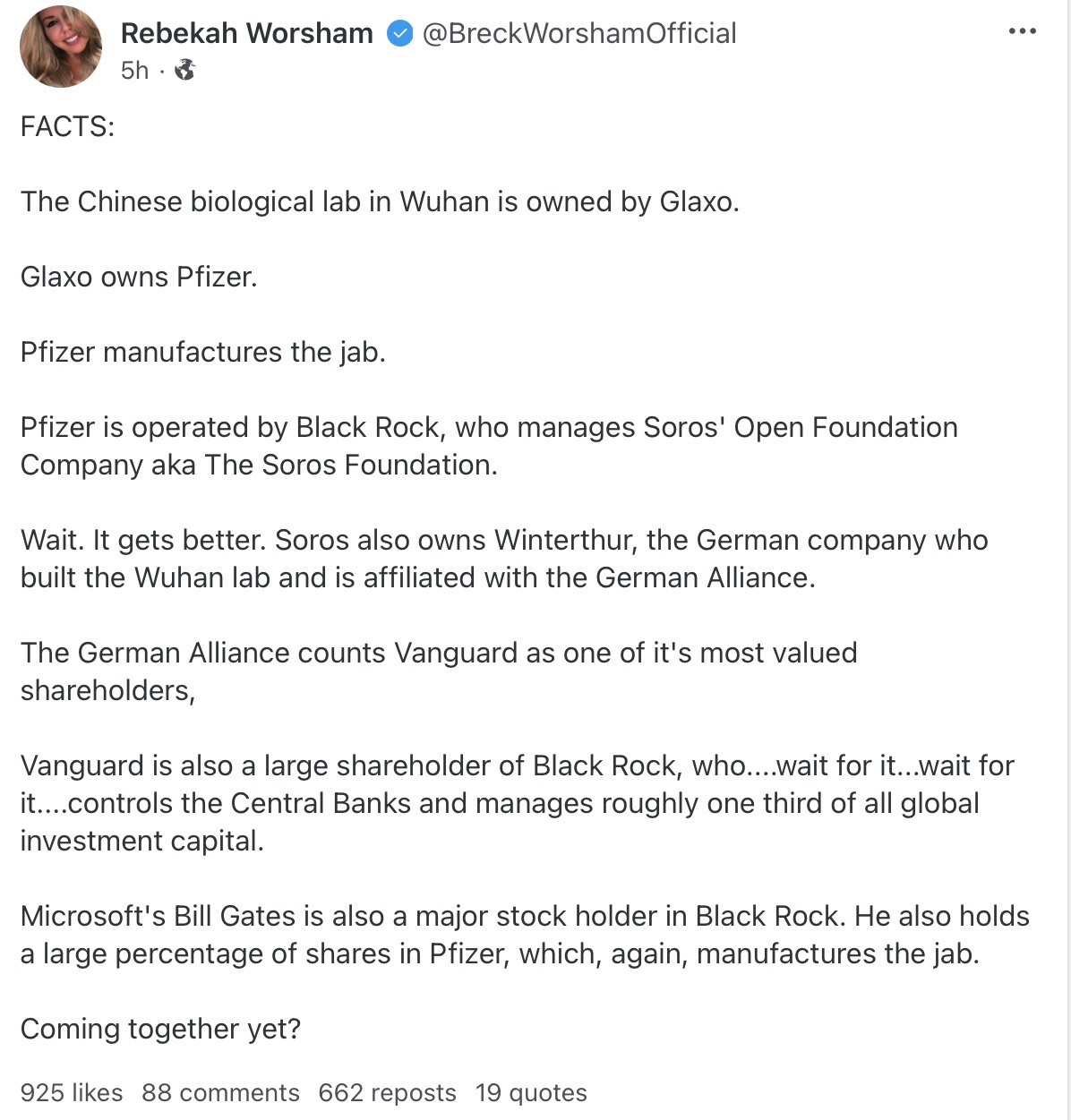Click the paragraph beginning "Wait. It gets better."
The width and height of the screenshot is (1071, 1120).
click(504, 559)
